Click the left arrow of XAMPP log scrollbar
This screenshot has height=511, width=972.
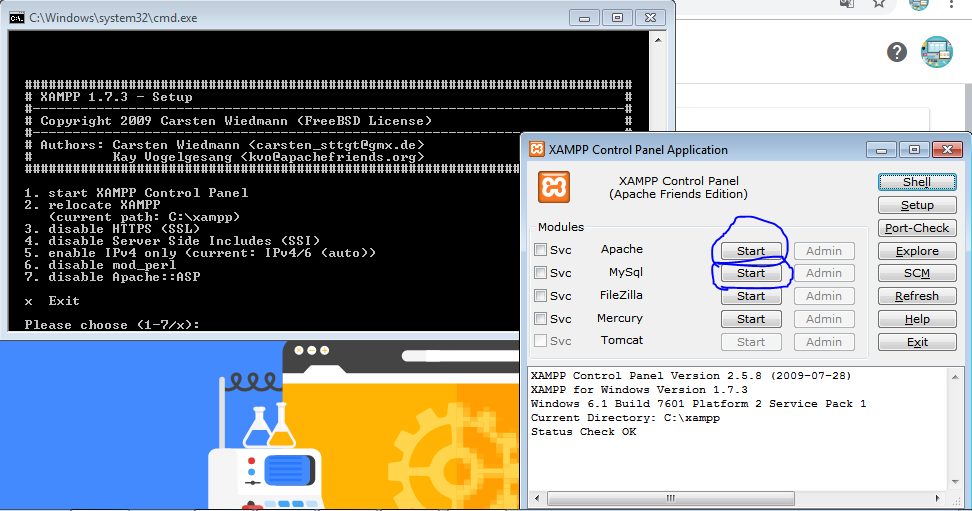pyautogui.click(x=537, y=498)
